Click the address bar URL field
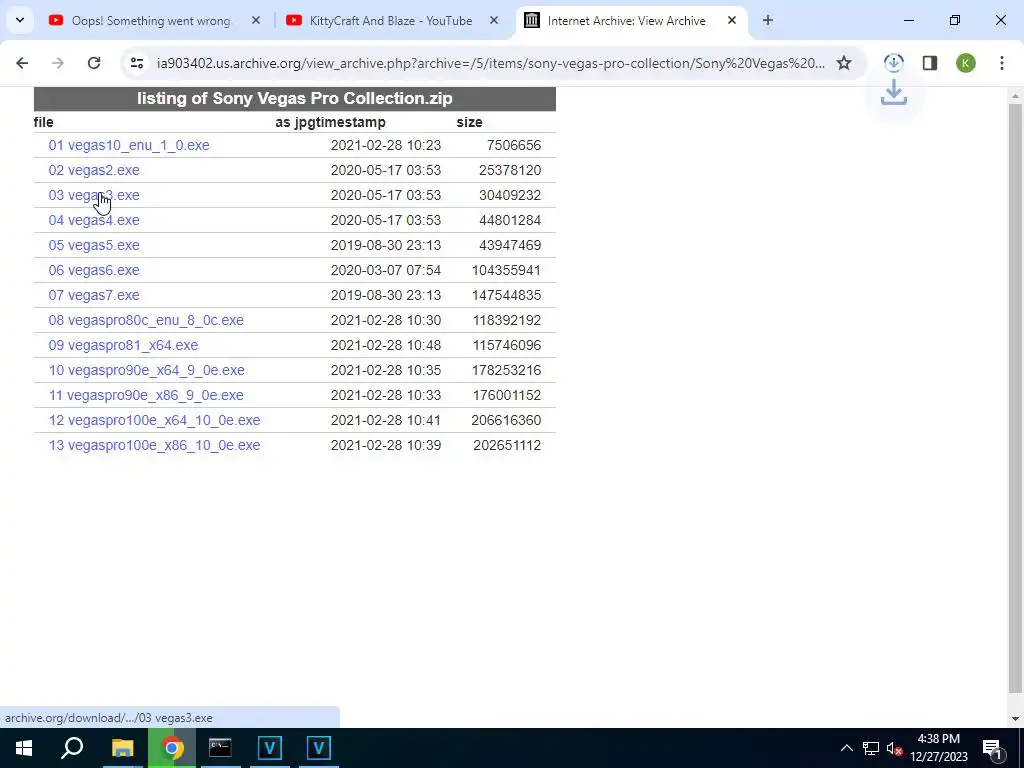The width and height of the screenshot is (1024, 768). (x=490, y=63)
